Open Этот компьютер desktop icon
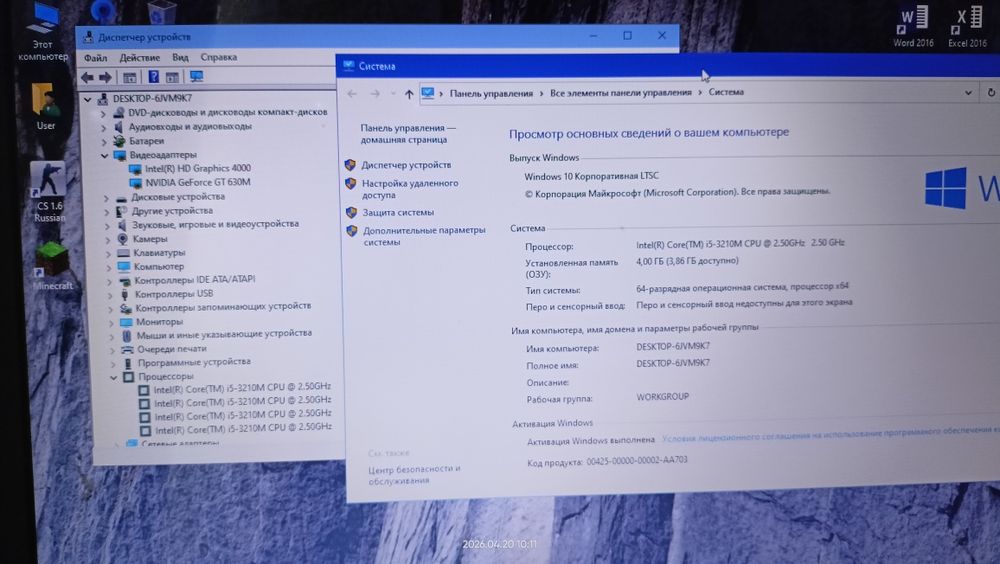Image resolution: width=1000 pixels, height=564 pixels. coord(43,32)
